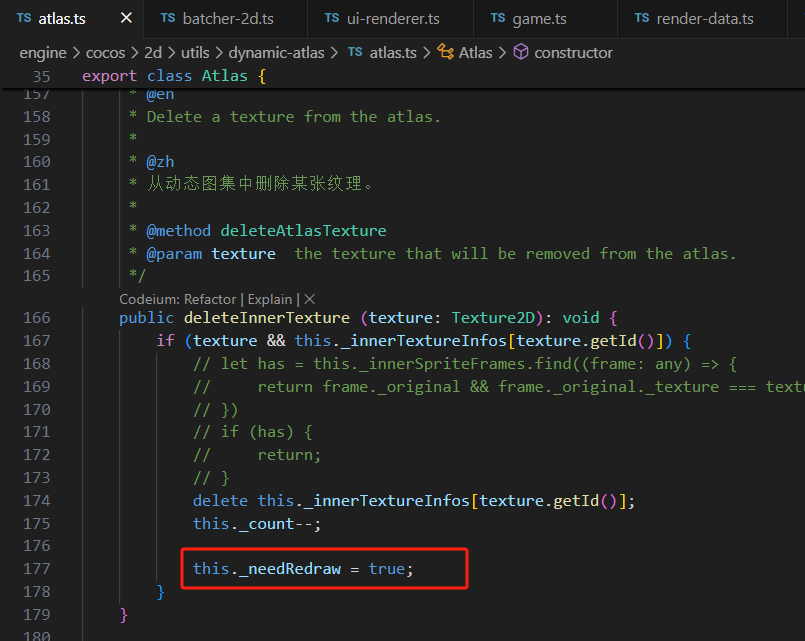The width and height of the screenshot is (805, 641).
Task: Click '@param texture' in the doc comment
Action: [210, 254]
